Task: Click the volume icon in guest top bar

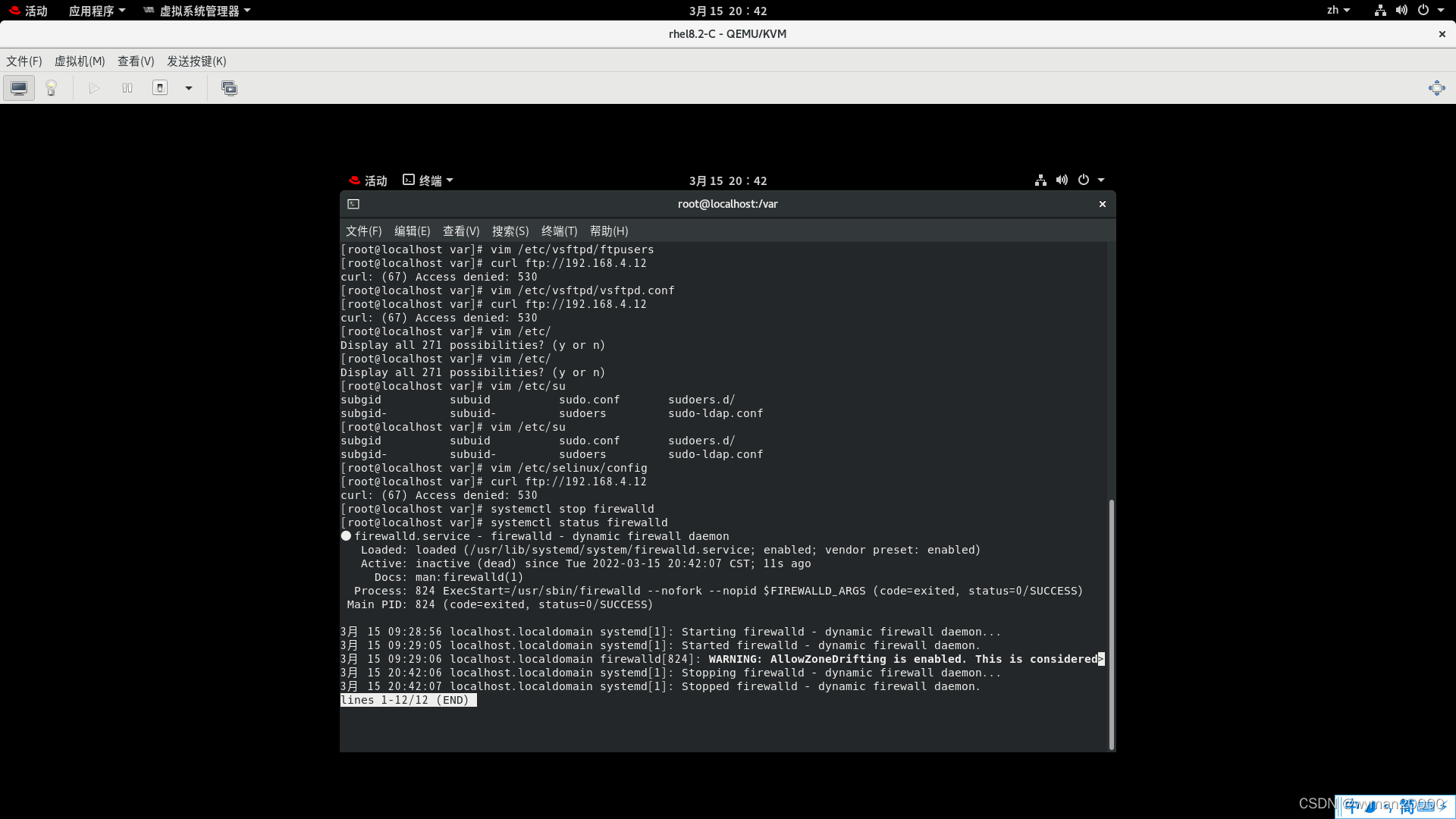Action: (x=1062, y=180)
